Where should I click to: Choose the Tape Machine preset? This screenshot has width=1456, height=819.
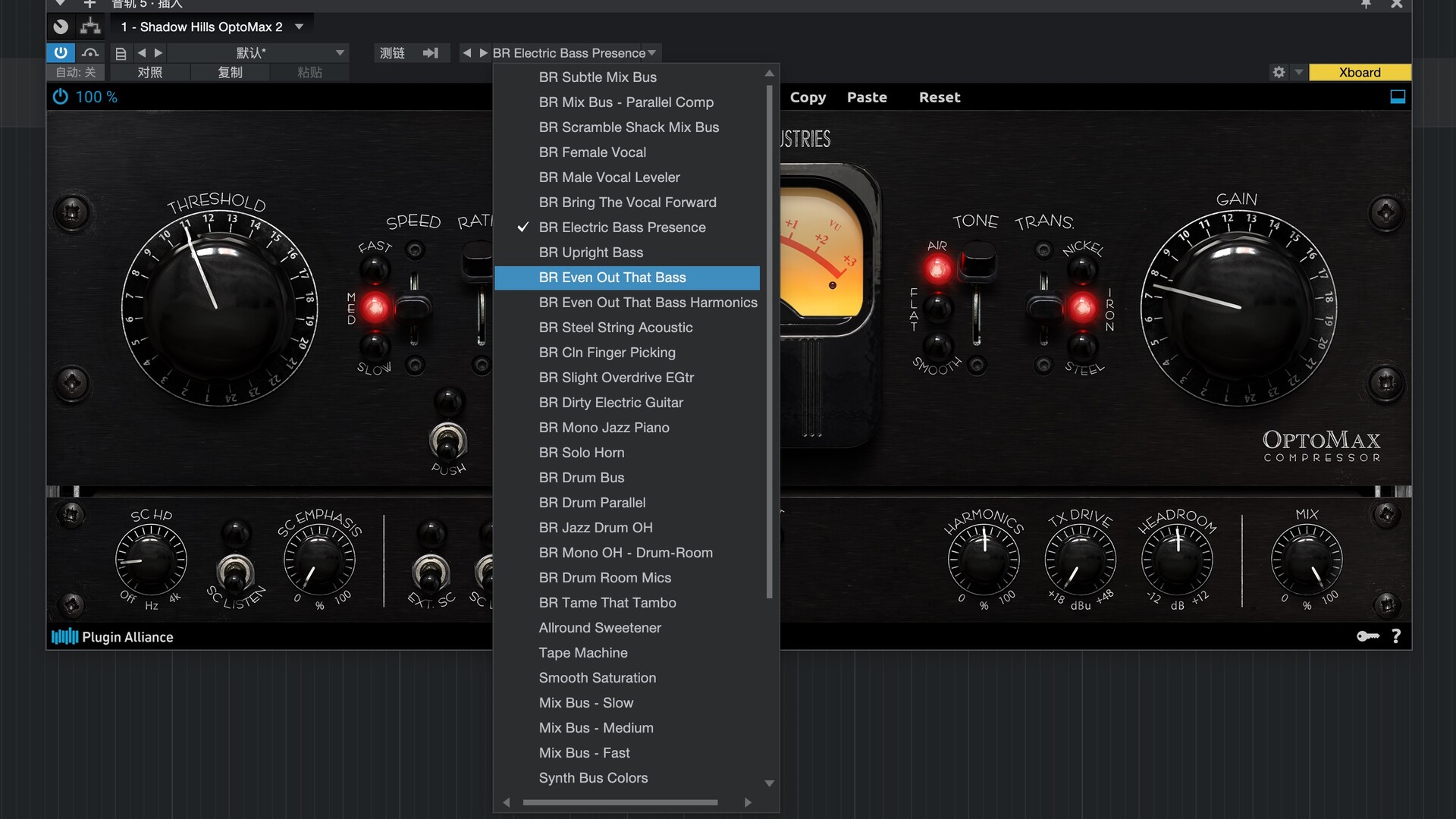pos(582,653)
